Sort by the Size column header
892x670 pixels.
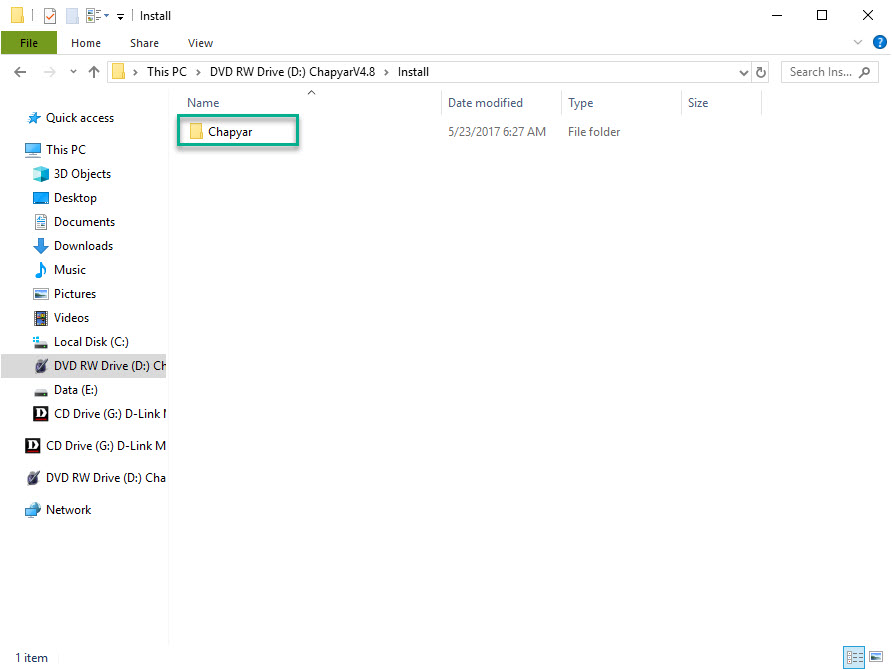698,103
